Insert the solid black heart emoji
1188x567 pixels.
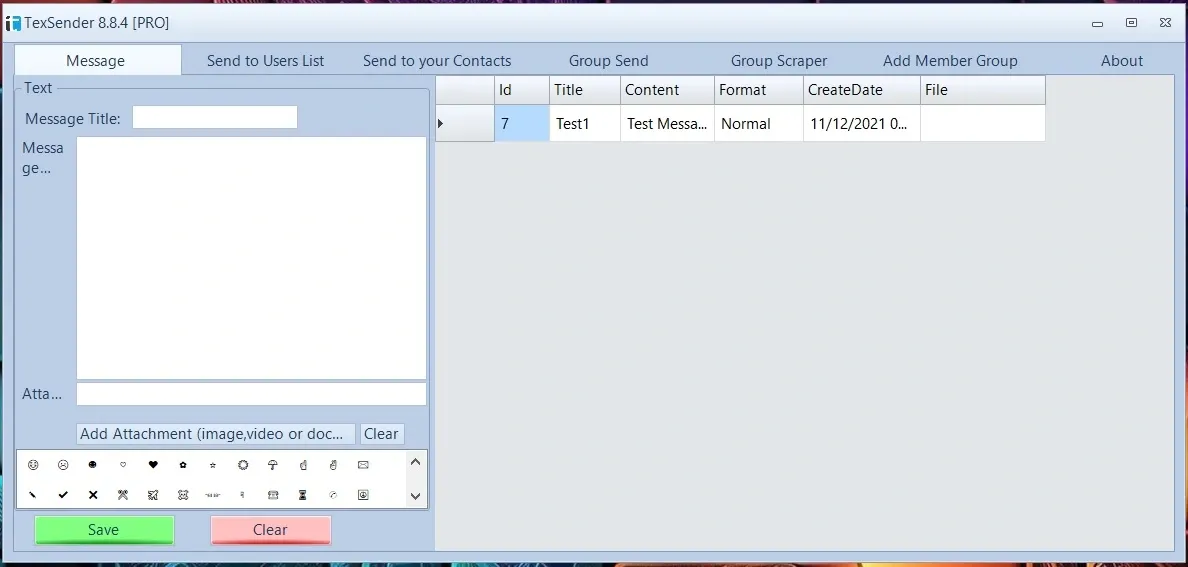coord(153,465)
